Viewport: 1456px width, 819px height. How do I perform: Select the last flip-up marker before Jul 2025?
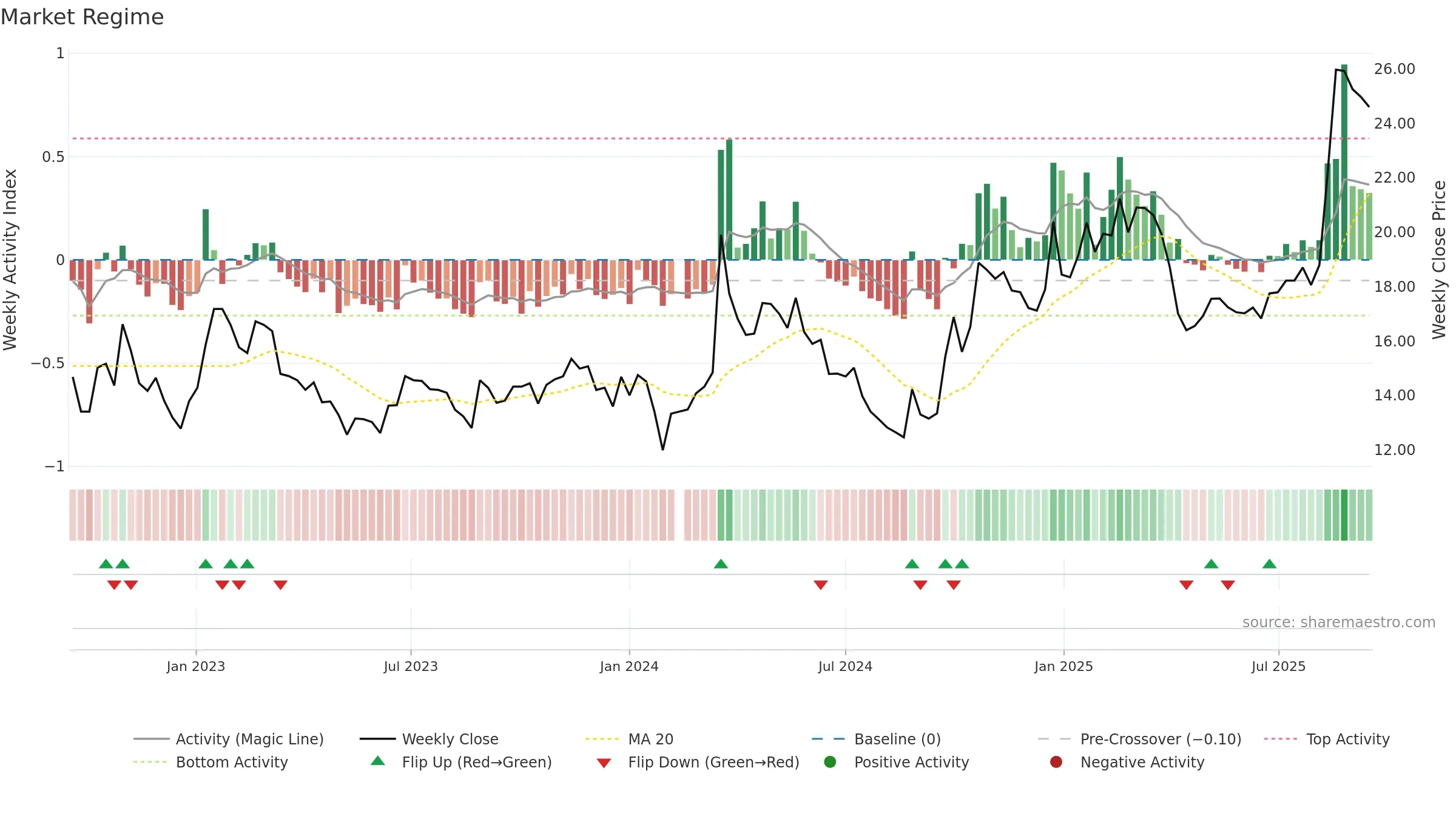coord(1270,564)
